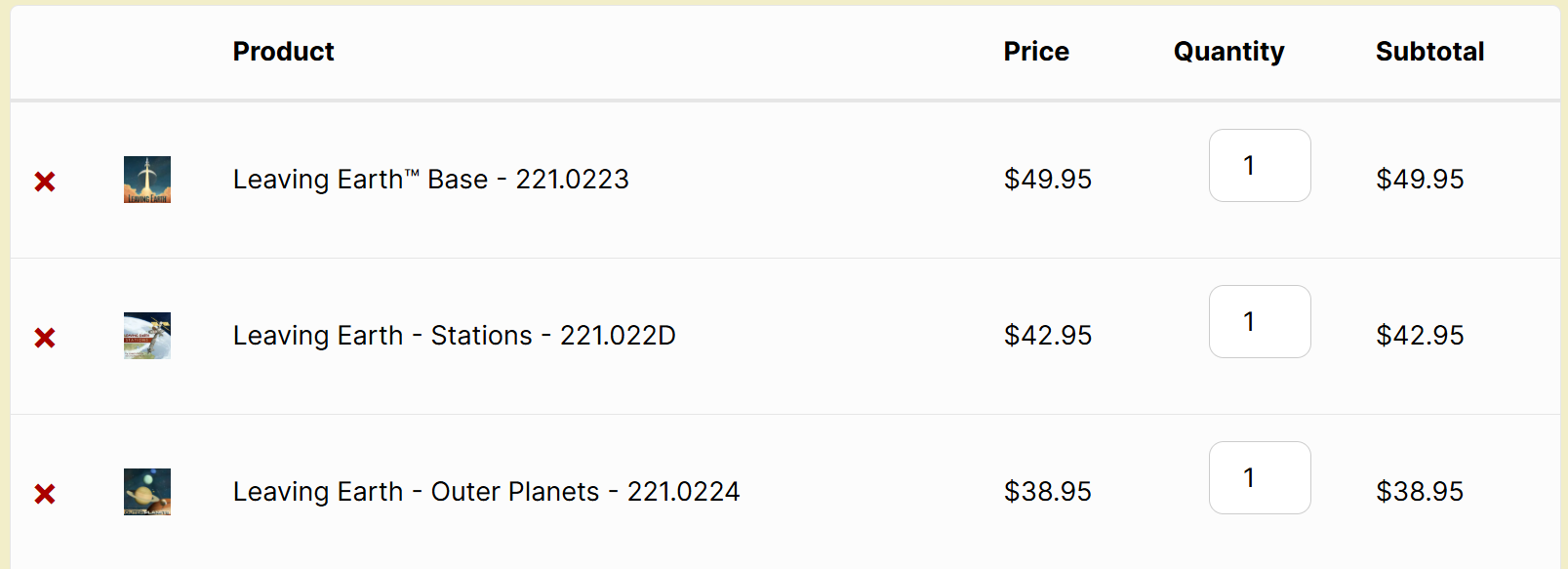Open Leaving Earth - Outer Planets link

(x=486, y=492)
